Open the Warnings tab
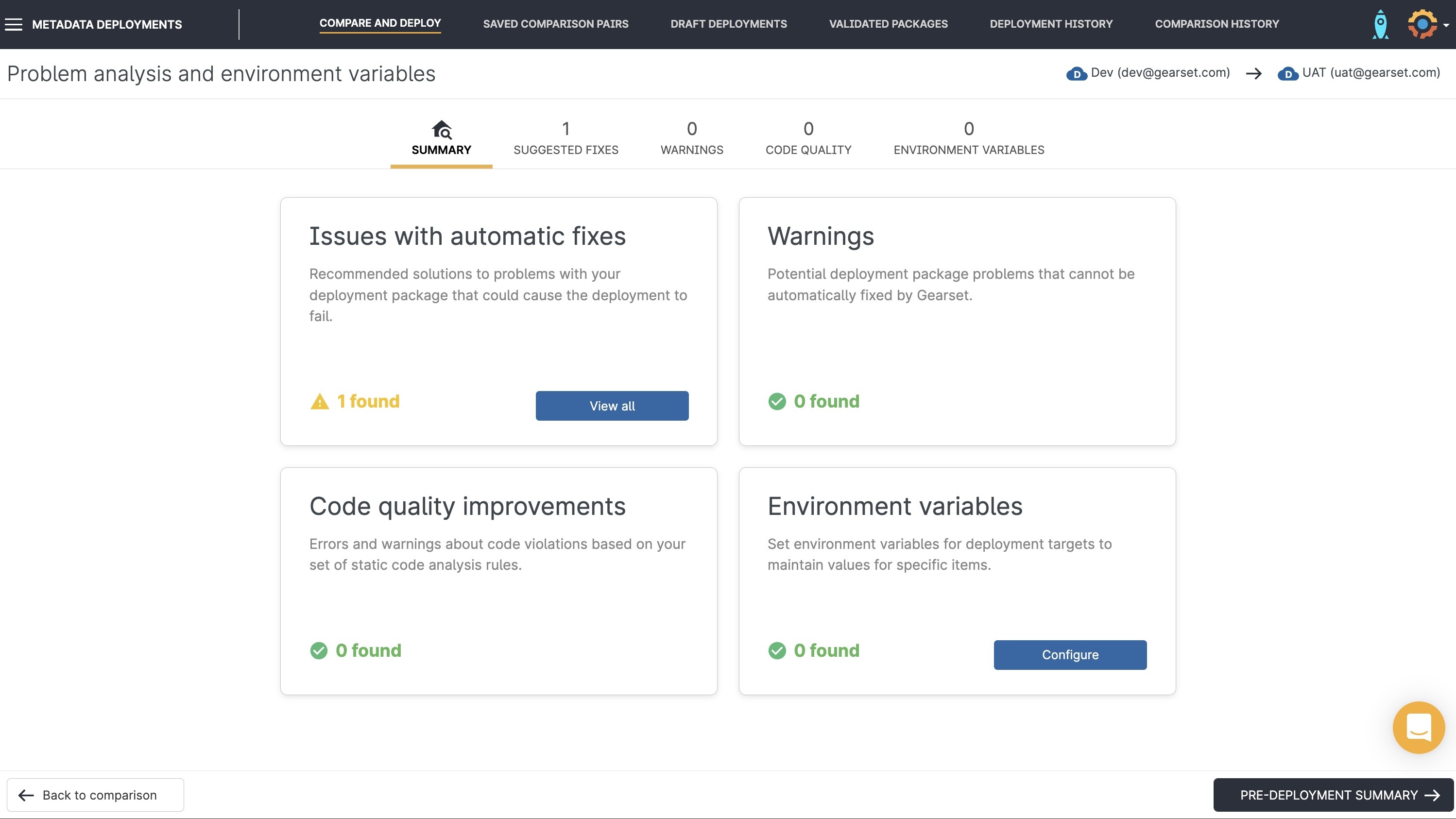Image resolution: width=1456 pixels, height=819 pixels. point(692,138)
